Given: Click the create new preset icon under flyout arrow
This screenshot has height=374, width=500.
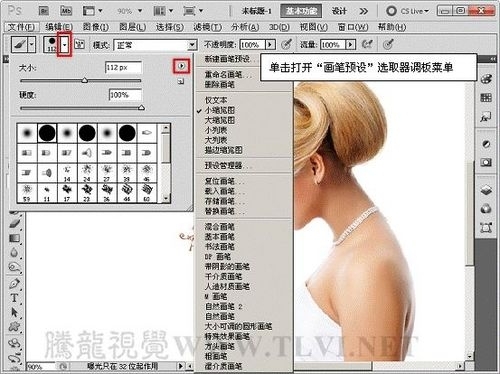Looking at the screenshot, I should 181,81.
